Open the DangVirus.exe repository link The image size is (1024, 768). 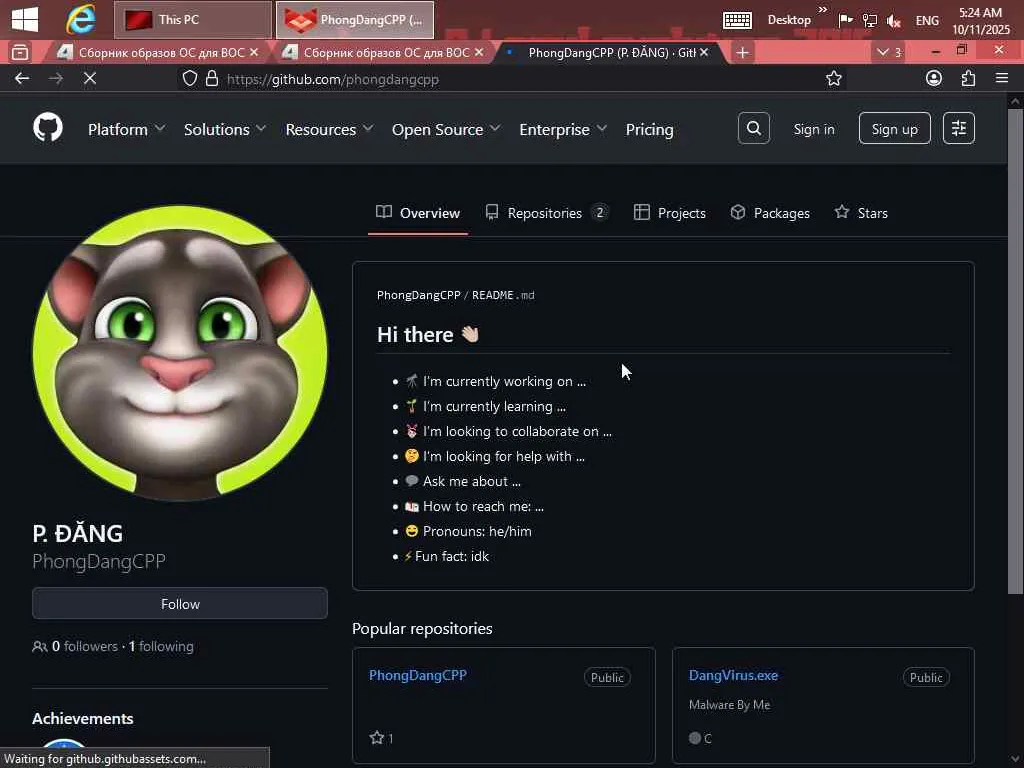pos(733,675)
